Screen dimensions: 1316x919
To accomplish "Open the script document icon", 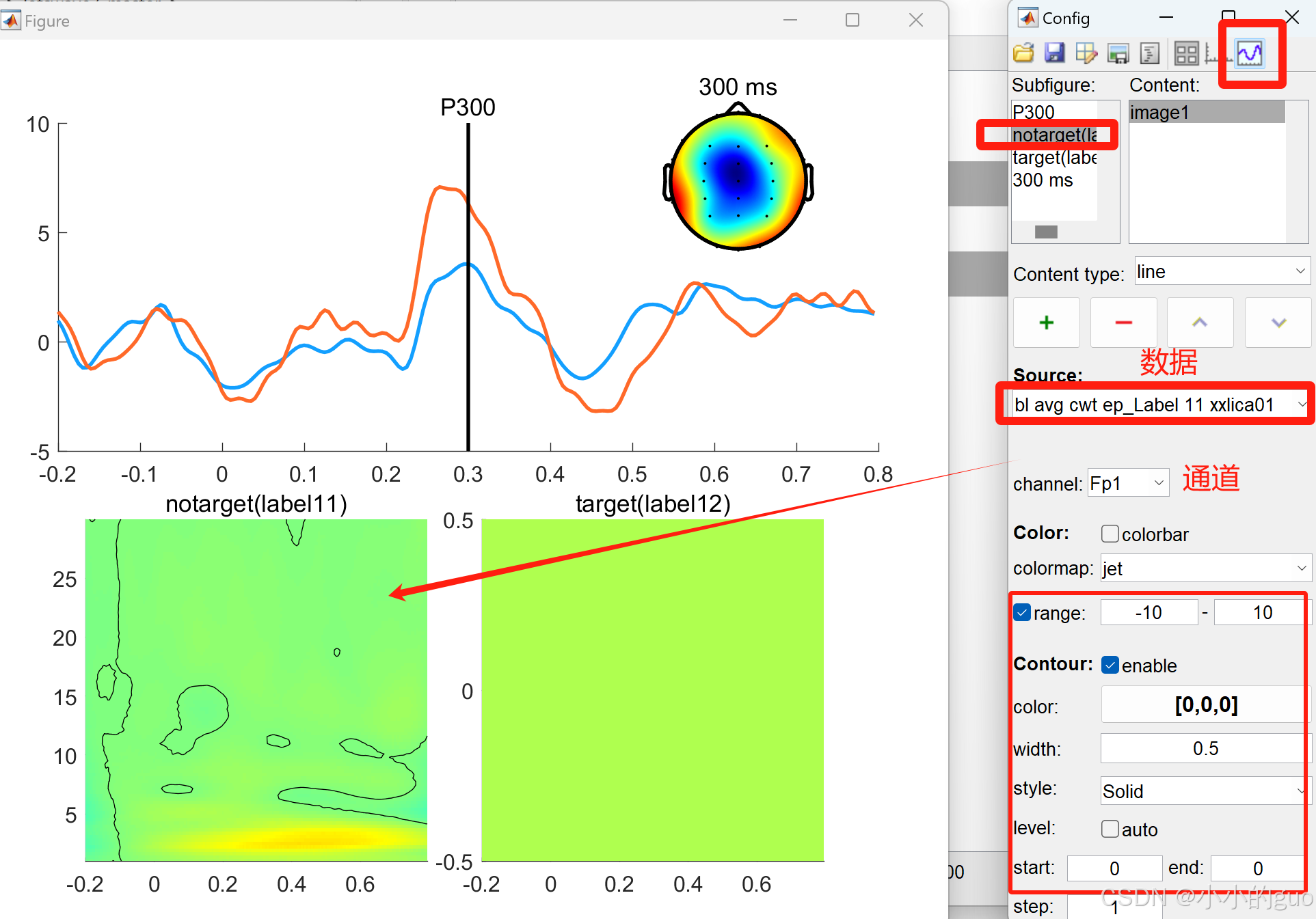I will [x=1150, y=53].
